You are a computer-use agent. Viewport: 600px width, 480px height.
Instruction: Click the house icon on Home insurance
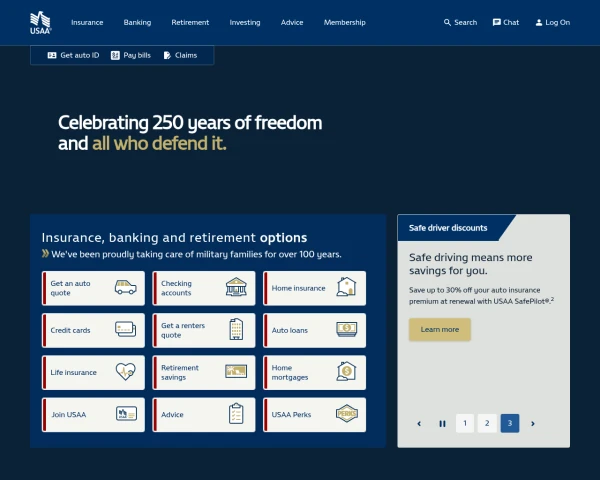(x=346, y=287)
